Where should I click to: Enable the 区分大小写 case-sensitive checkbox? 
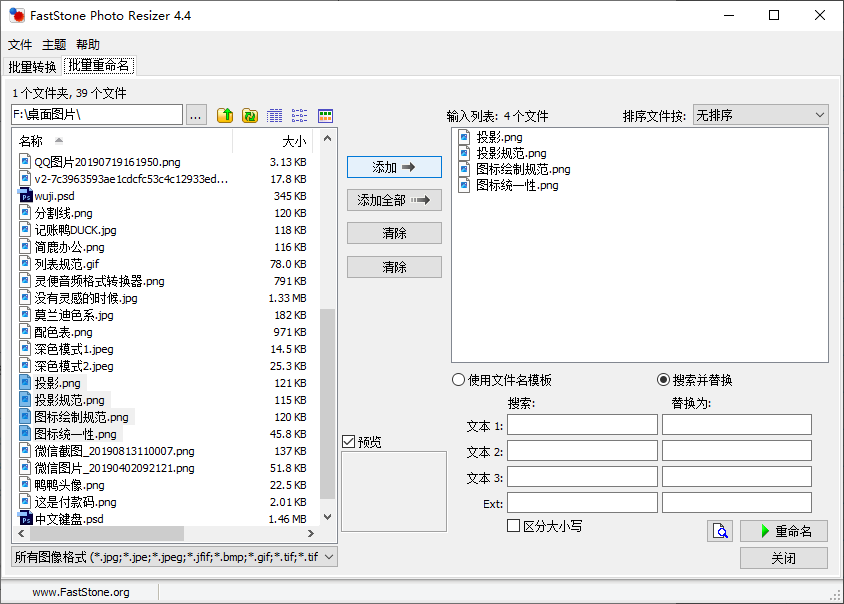point(514,526)
